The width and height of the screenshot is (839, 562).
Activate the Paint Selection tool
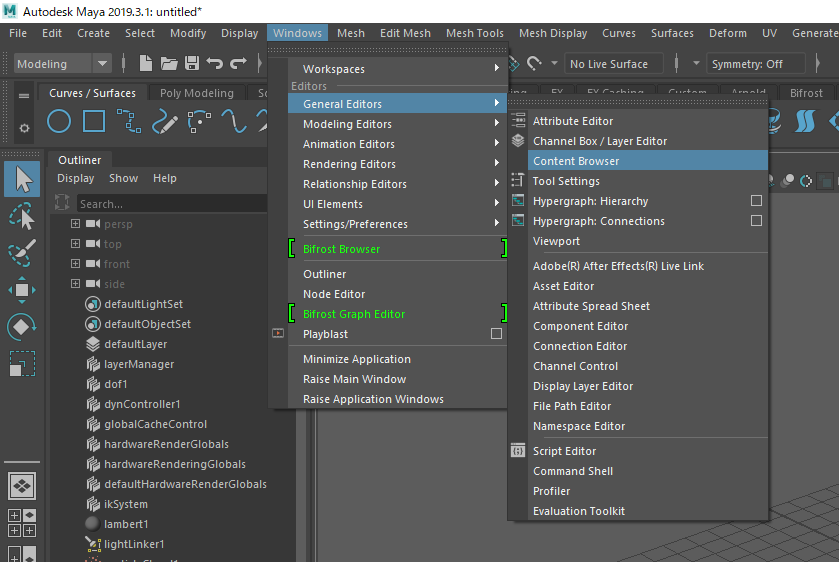(x=22, y=253)
